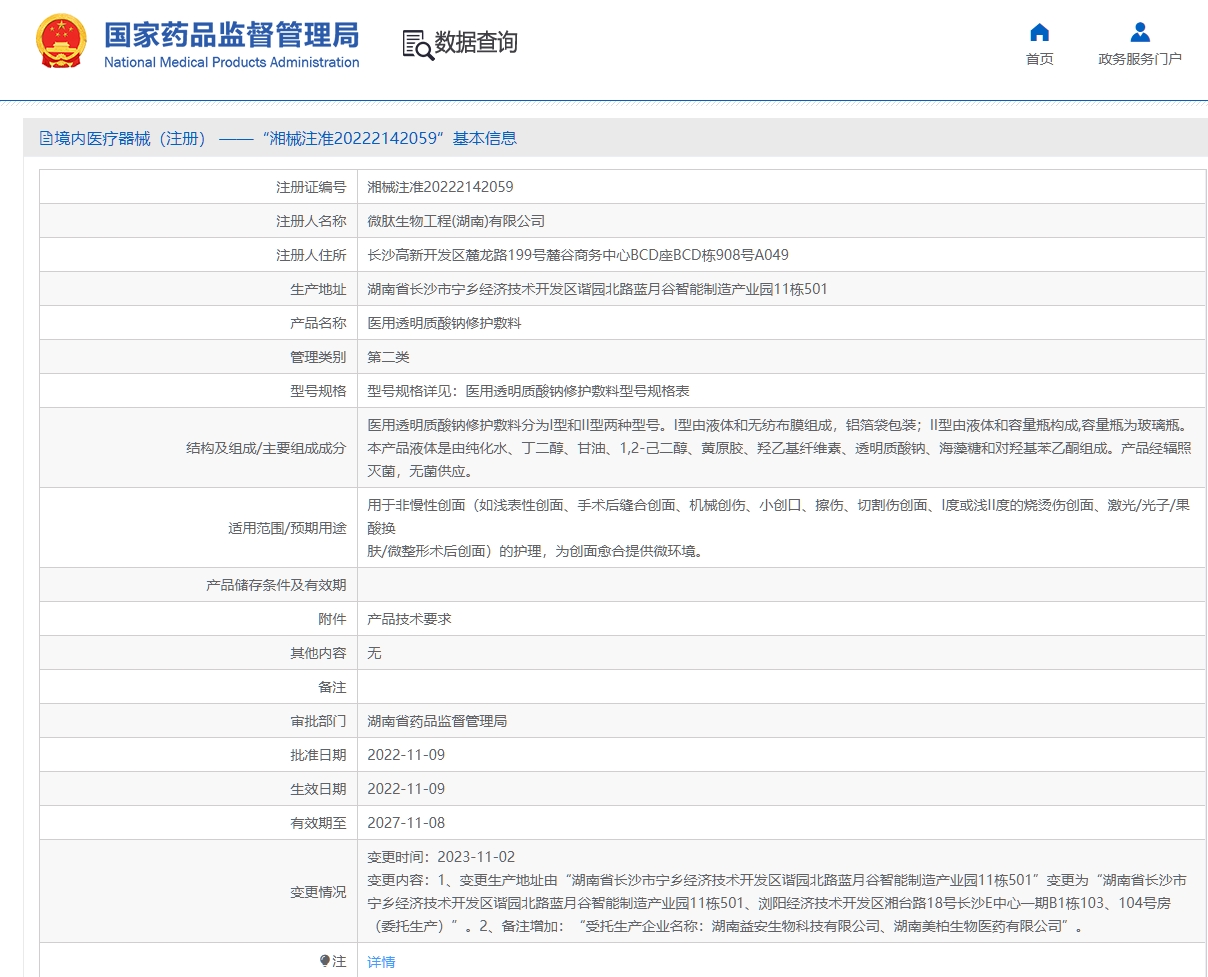This screenshot has width=1208, height=977.
Task: Click the registrant name 微肽生物工程(湖南)有限公司
Action: [x=456, y=221]
